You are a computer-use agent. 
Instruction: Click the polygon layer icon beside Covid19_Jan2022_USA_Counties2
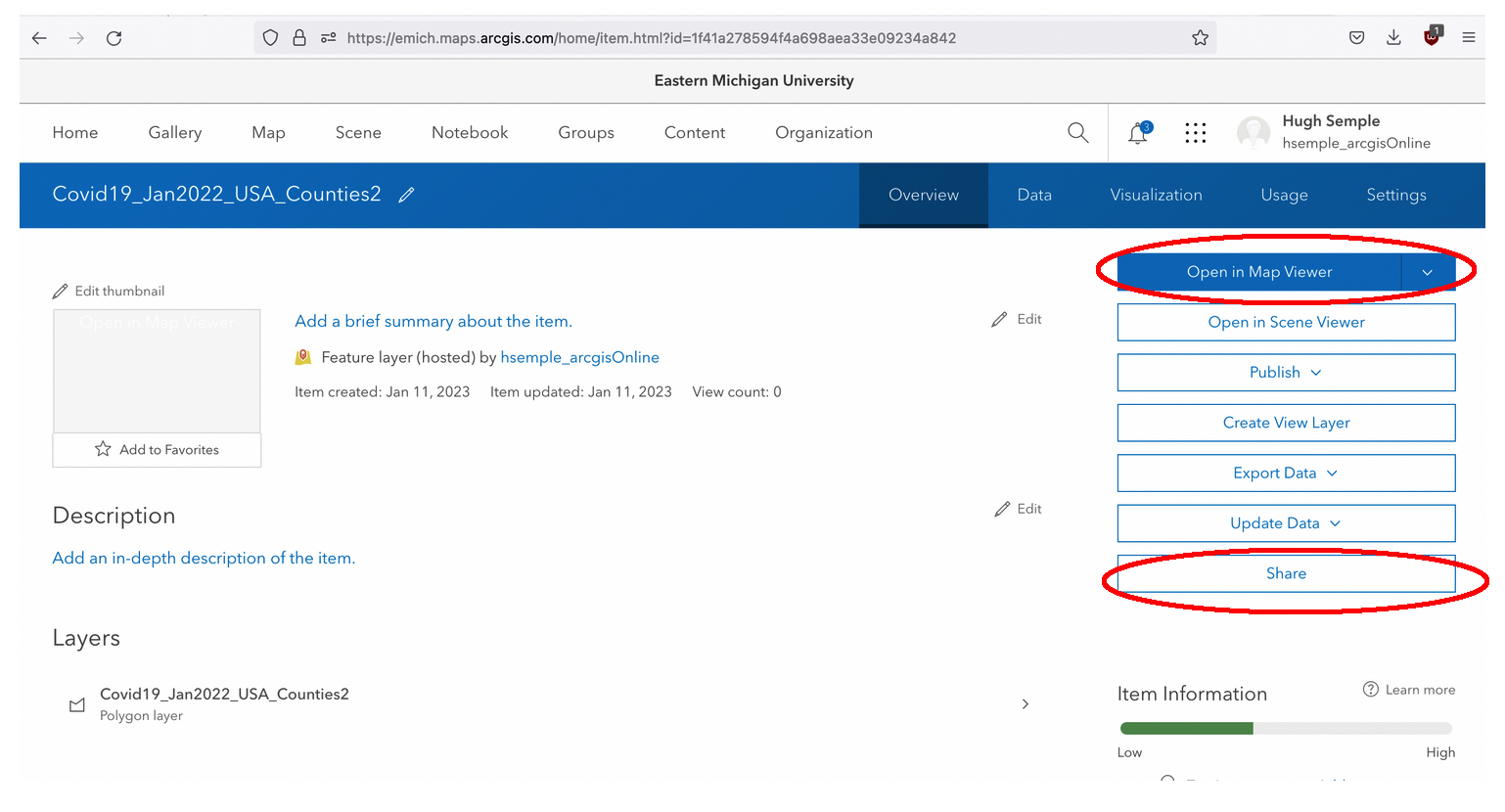77,705
